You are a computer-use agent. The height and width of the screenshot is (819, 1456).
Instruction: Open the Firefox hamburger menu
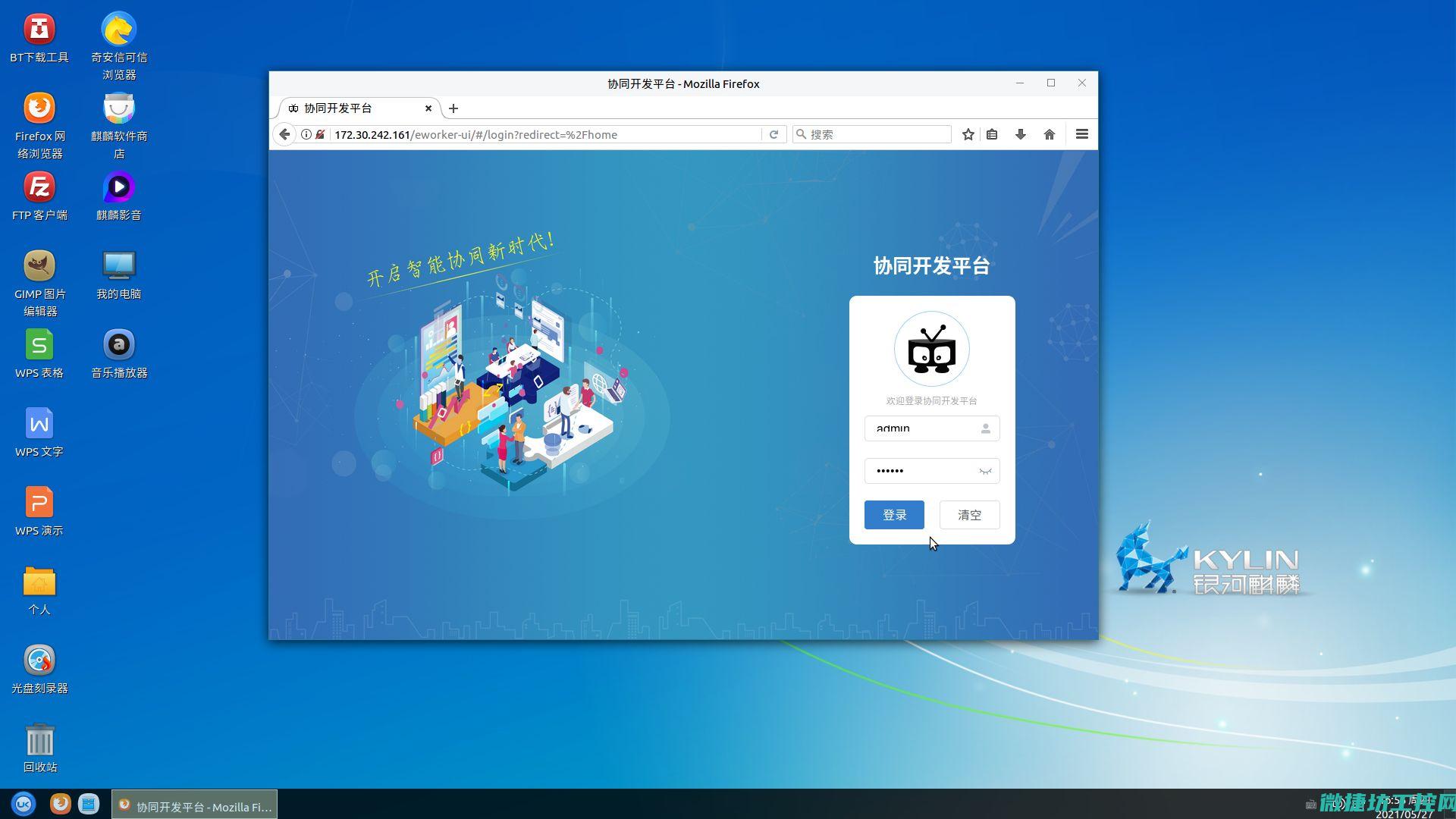pos(1082,134)
